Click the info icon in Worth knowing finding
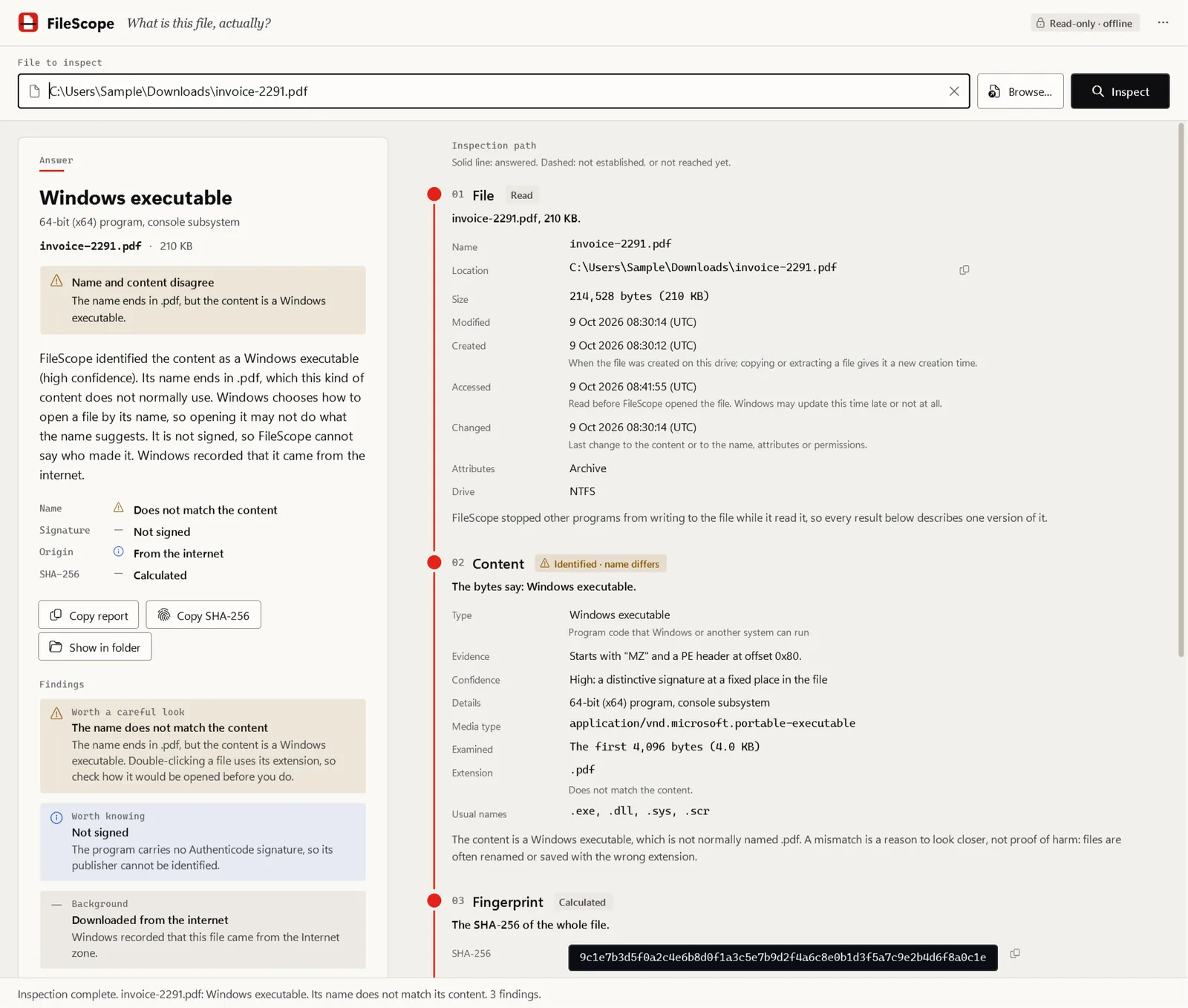This screenshot has width=1188, height=1008. pos(56,818)
